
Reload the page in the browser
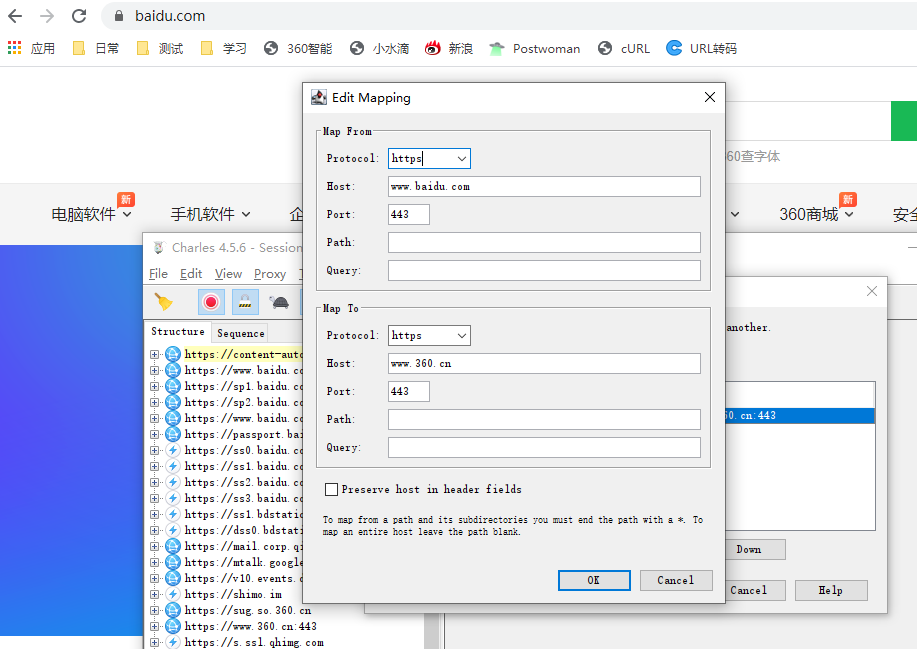pos(79,16)
